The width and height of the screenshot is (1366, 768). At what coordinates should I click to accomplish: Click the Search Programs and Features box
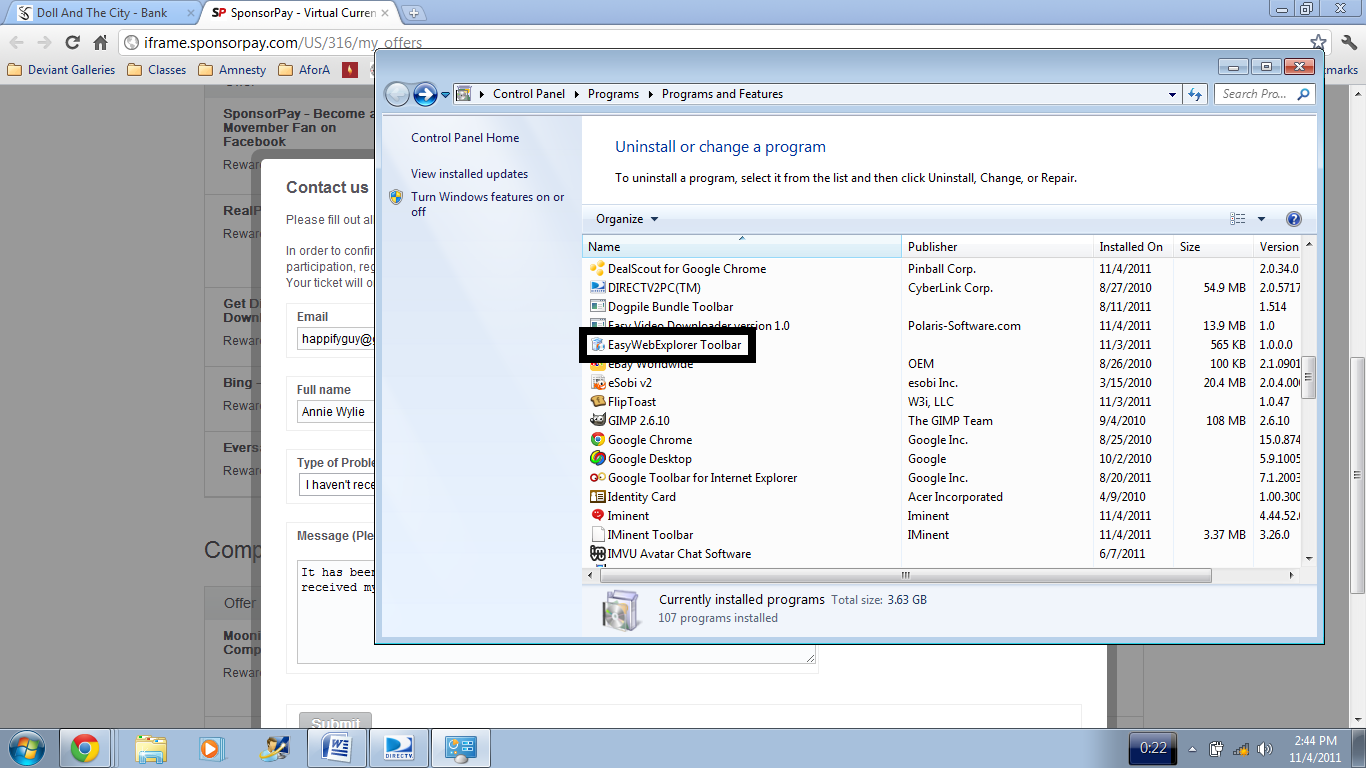[x=1265, y=94]
